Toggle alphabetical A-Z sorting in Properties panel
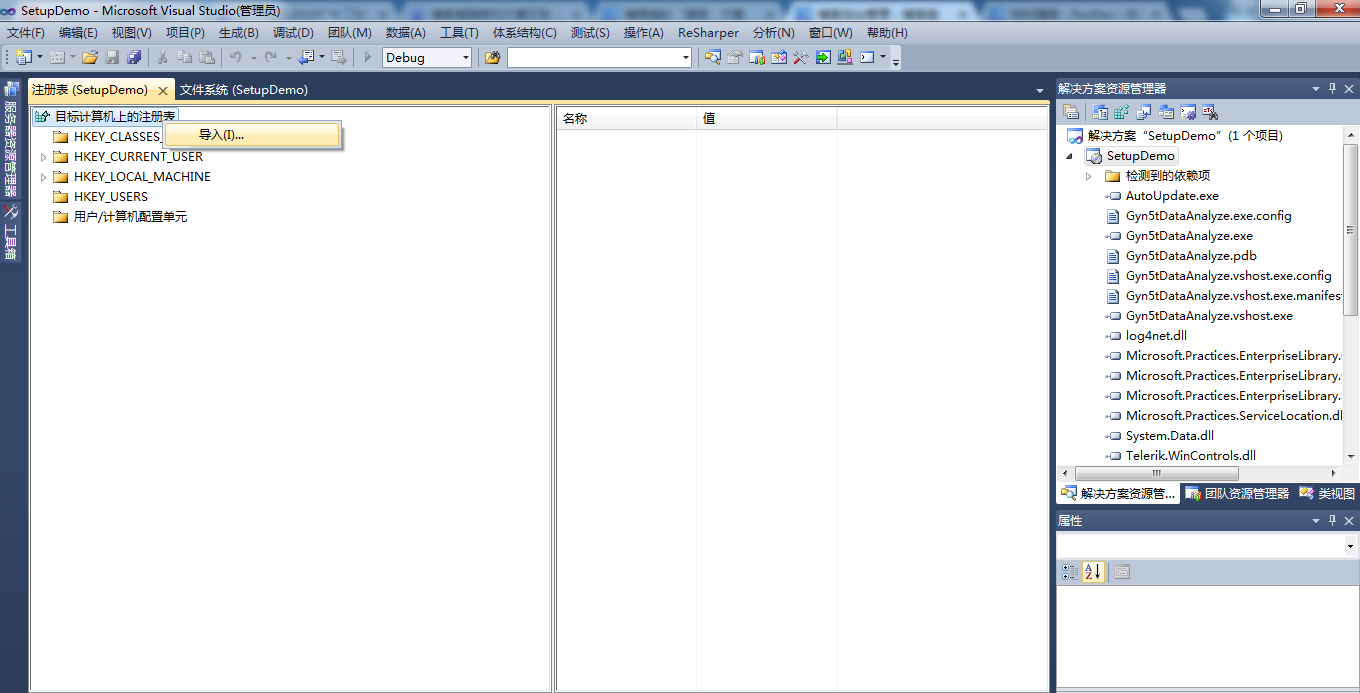Viewport: 1360px width, 693px height. (x=1093, y=572)
